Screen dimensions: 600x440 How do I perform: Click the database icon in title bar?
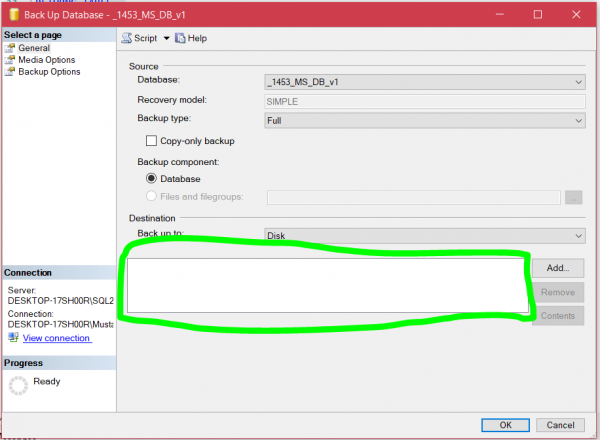click(x=14, y=15)
